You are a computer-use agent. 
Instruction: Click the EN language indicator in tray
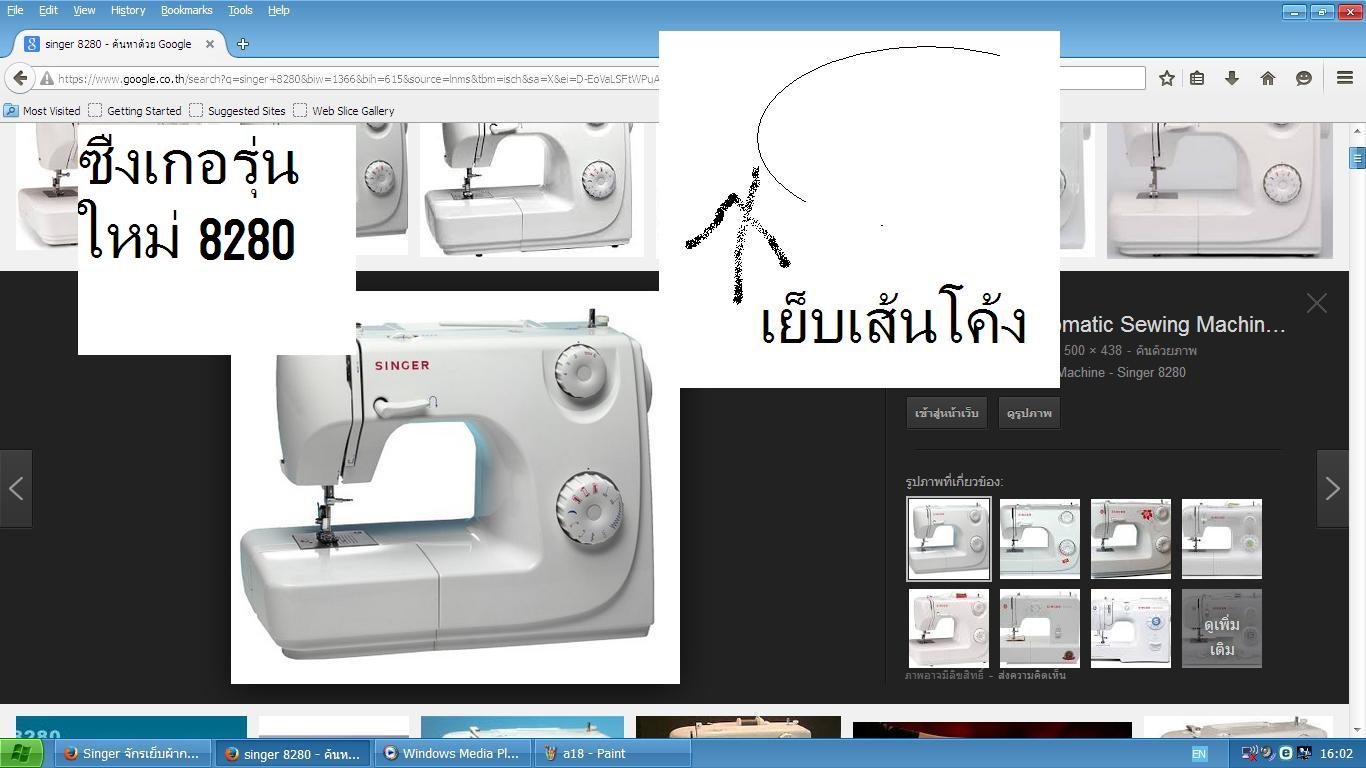(x=1199, y=754)
